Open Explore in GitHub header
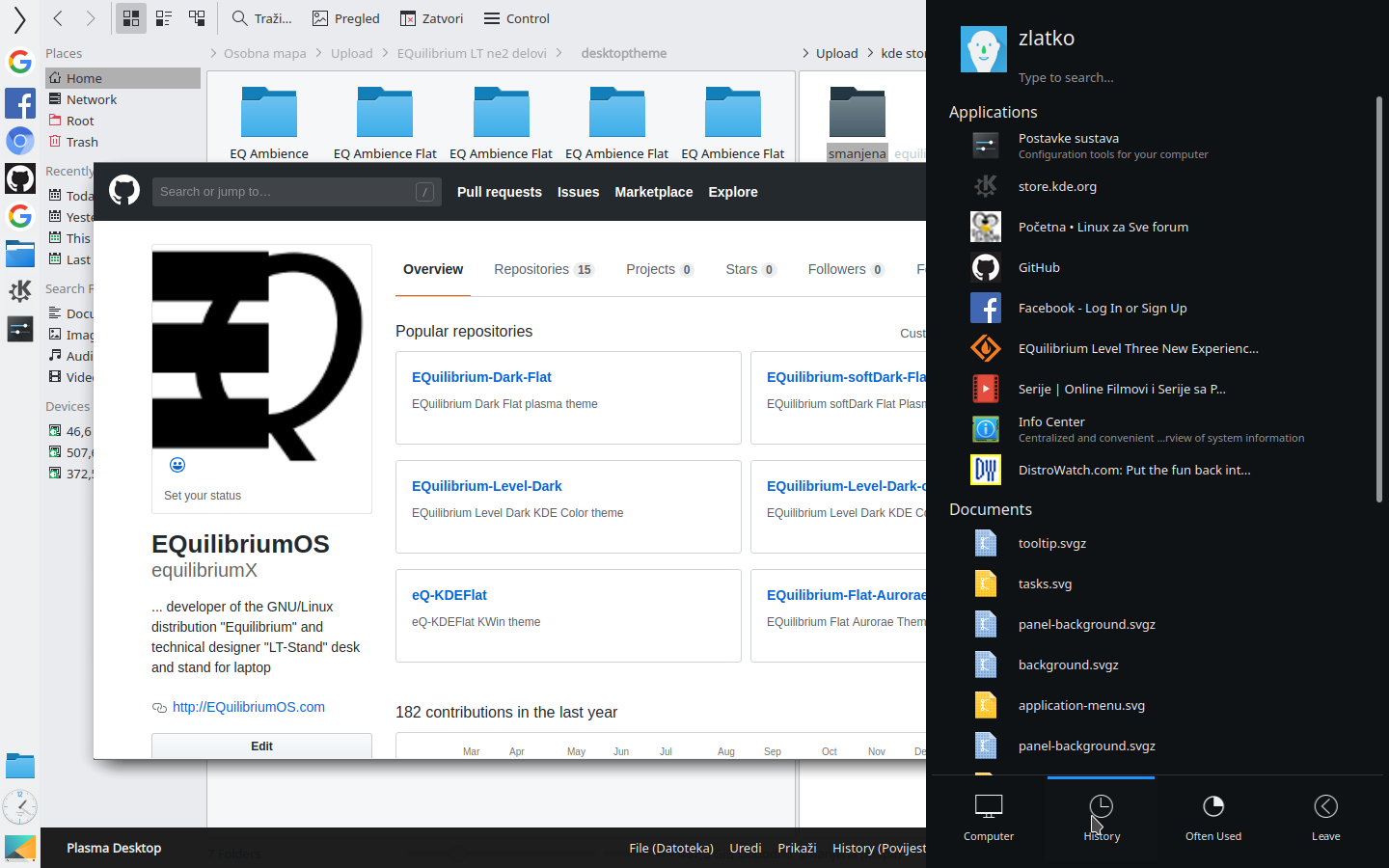This screenshot has height=868, width=1389. [x=733, y=192]
